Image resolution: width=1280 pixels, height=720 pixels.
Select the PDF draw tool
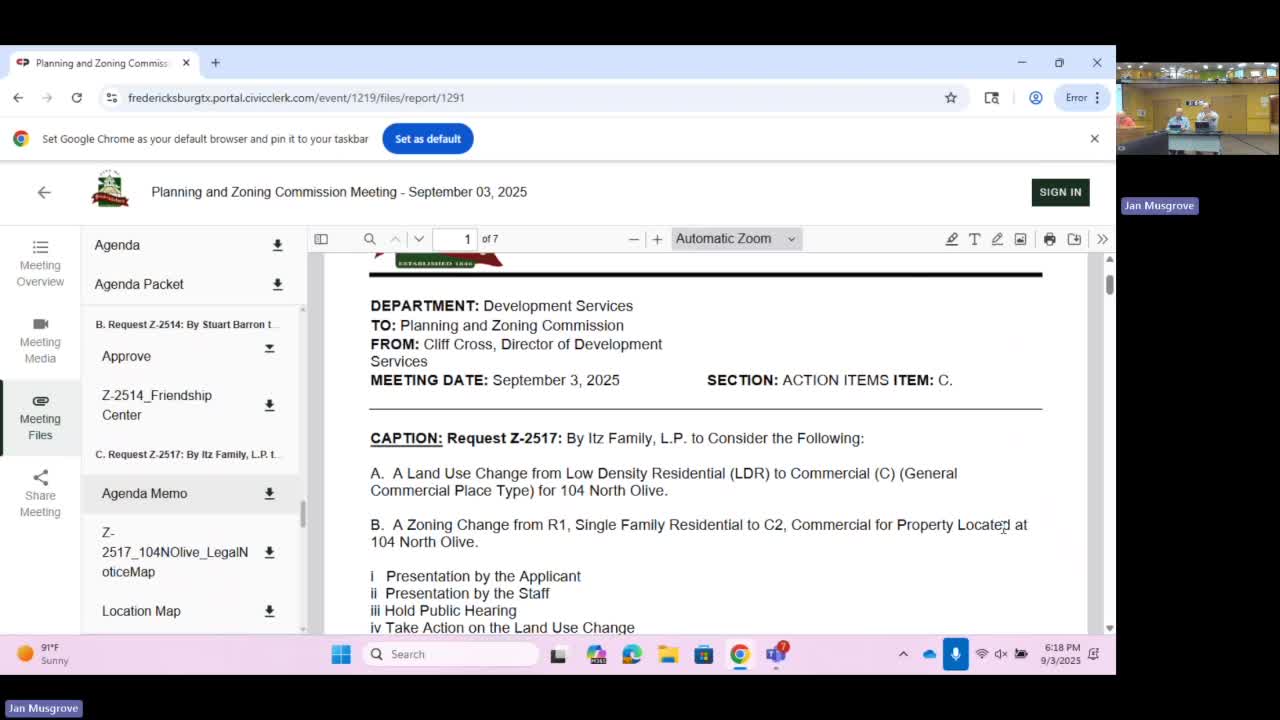(x=997, y=239)
